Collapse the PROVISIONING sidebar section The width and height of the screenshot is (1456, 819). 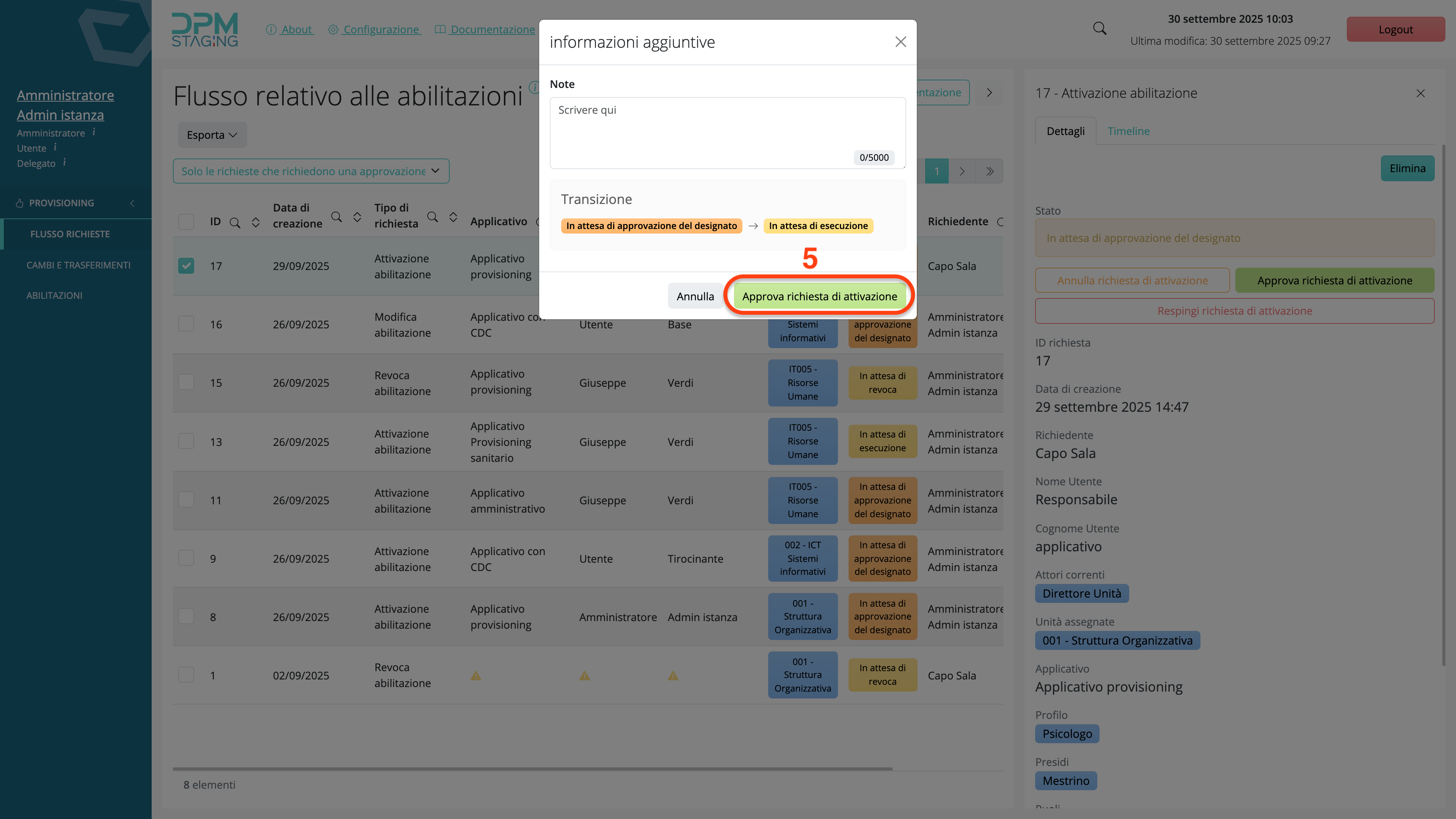coord(132,203)
